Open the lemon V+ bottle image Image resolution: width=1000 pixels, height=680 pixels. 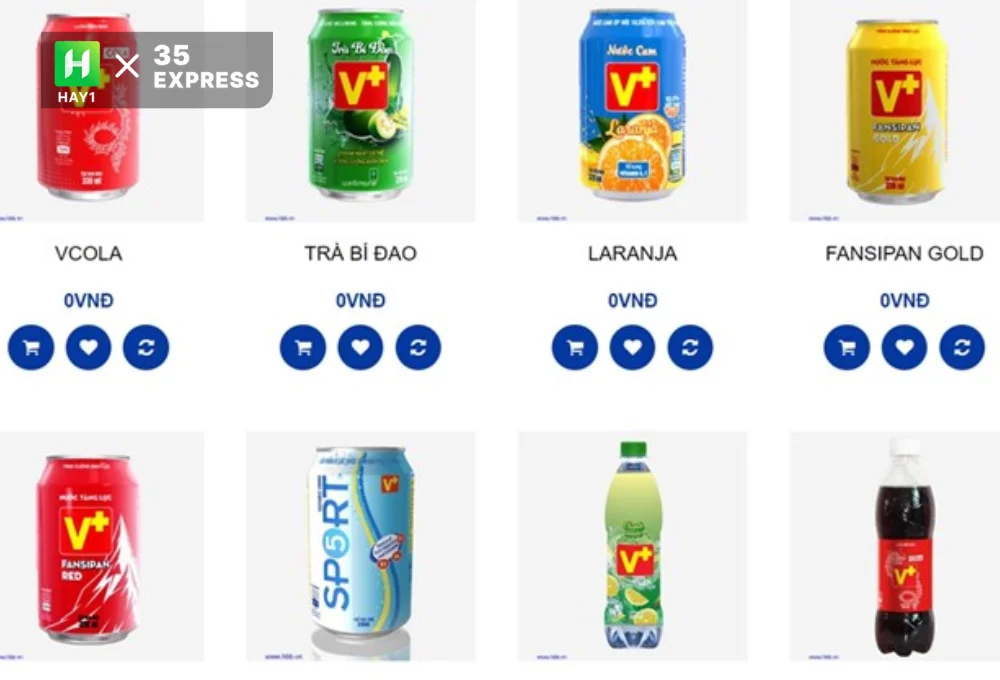pos(633,547)
